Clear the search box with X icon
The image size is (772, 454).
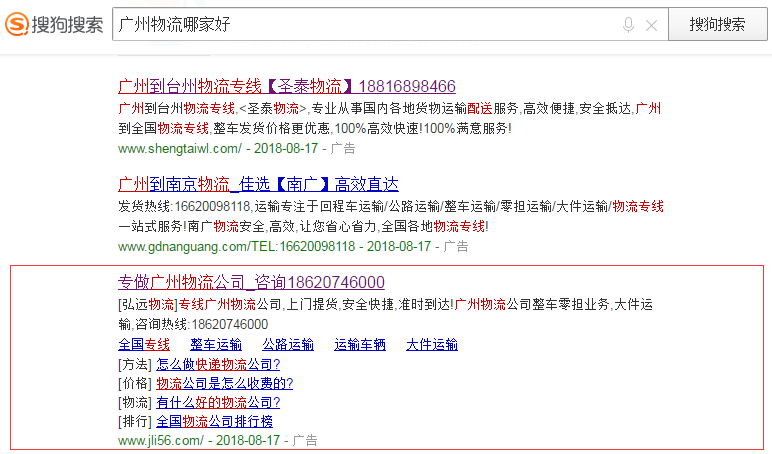pyautogui.click(x=651, y=25)
